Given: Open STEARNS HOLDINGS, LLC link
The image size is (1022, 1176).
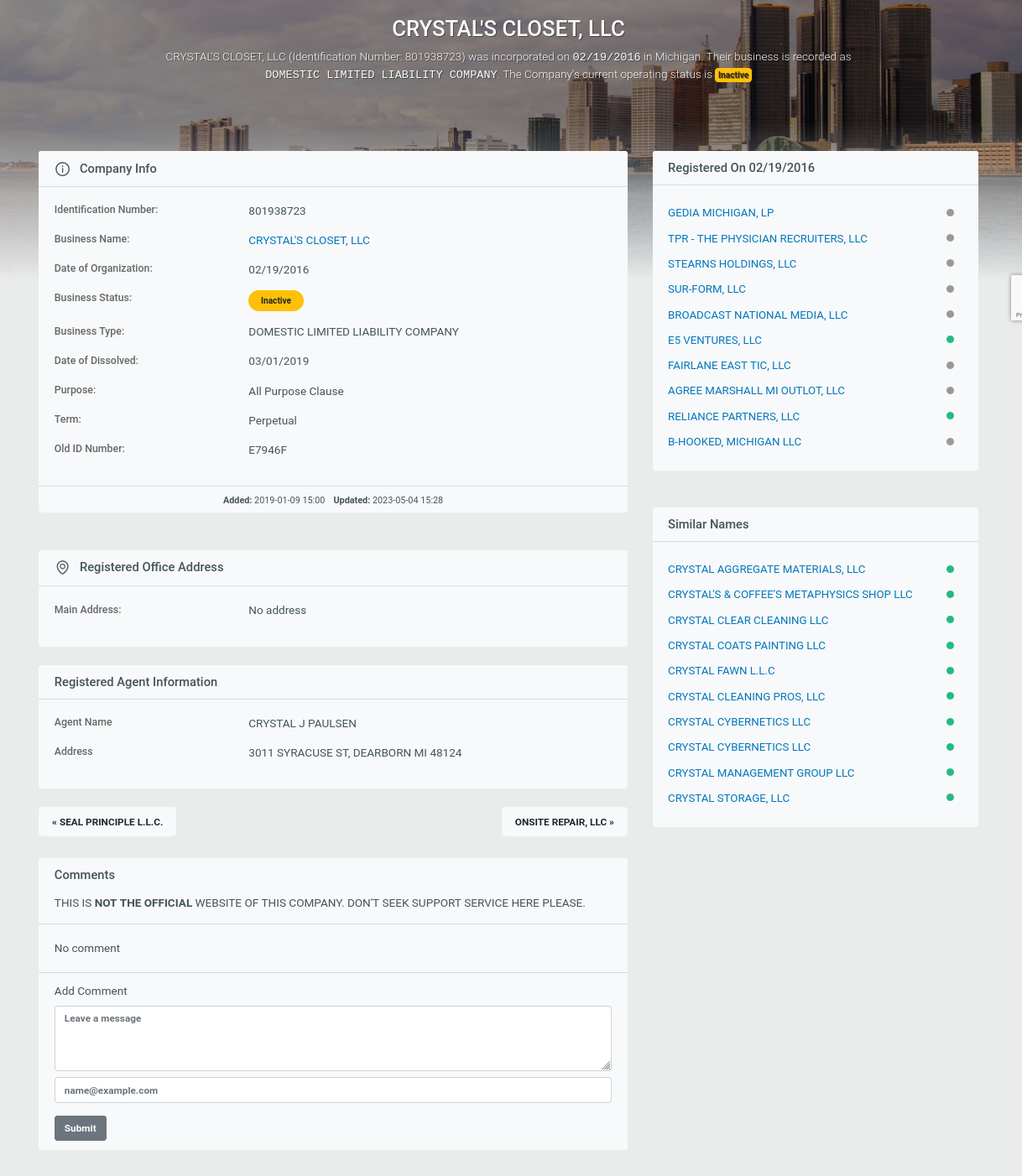Looking at the screenshot, I should pyautogui.click(x=733, y=263).
